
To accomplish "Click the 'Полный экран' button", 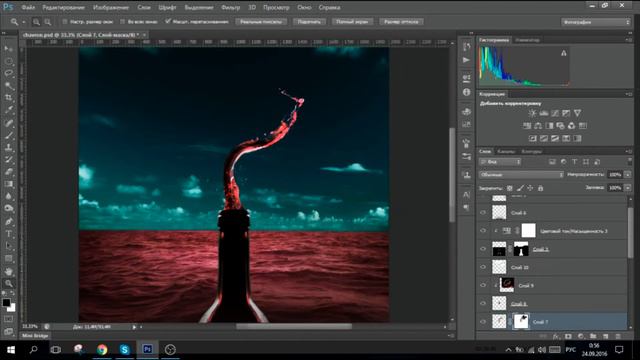I will 352,22.
